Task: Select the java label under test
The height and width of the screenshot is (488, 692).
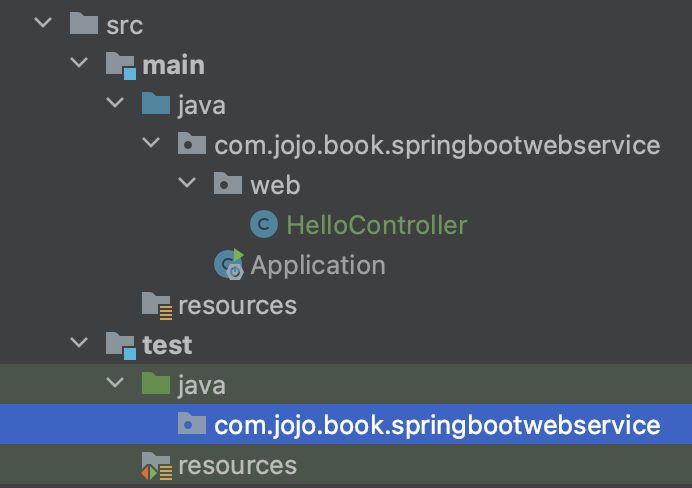Action: click(x=202, y=386)
